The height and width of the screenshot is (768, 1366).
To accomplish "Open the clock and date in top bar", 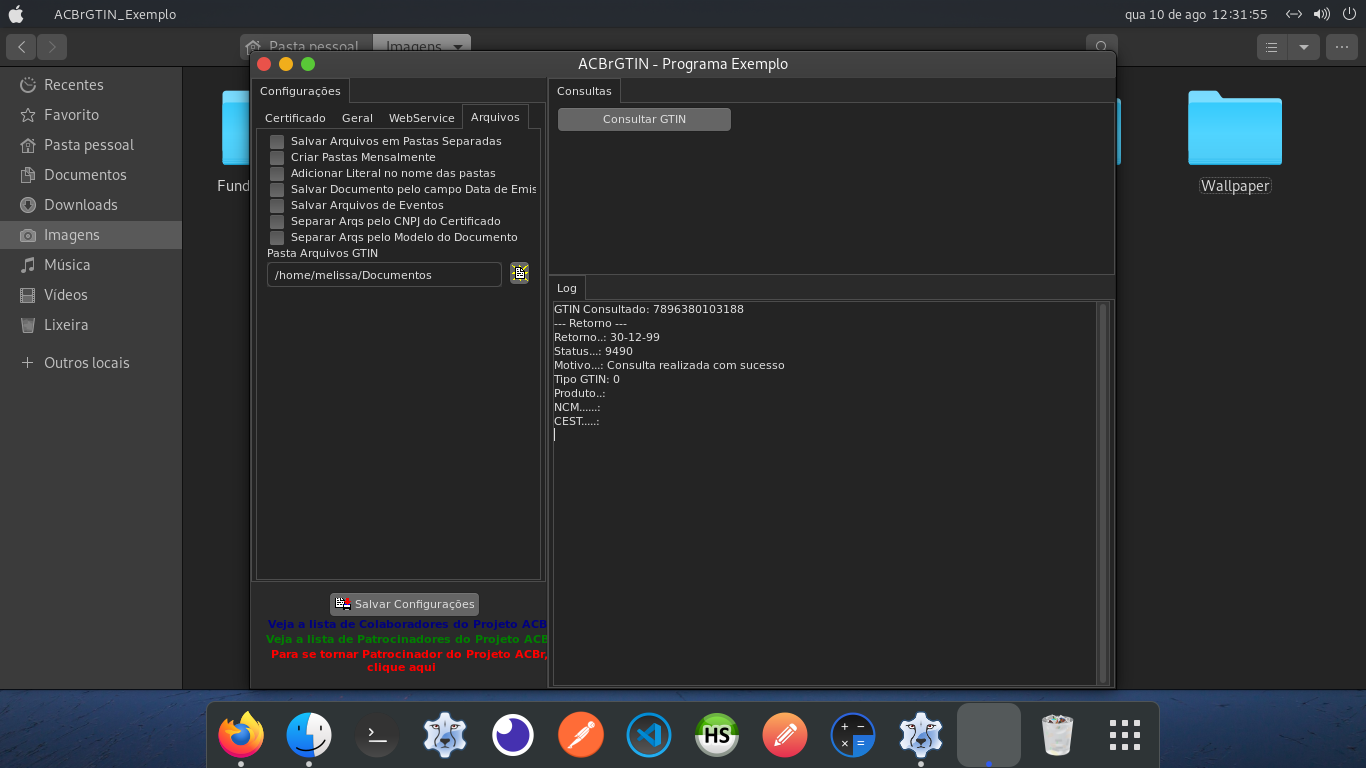I will [x=1196, y=14].
